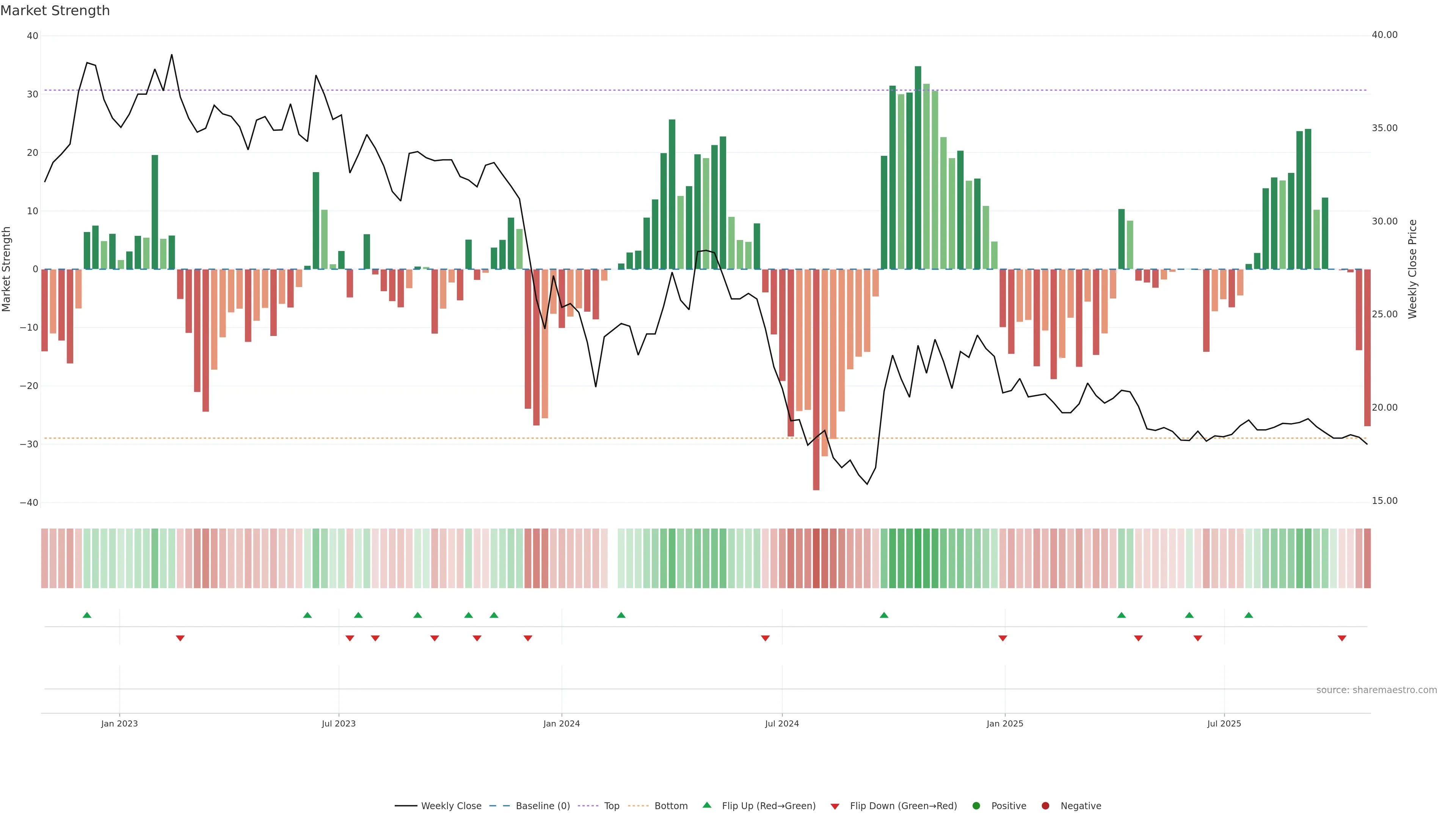Click flip-up marker just after Jan 2024
The image size is (1456, 819).
(621, 615)
